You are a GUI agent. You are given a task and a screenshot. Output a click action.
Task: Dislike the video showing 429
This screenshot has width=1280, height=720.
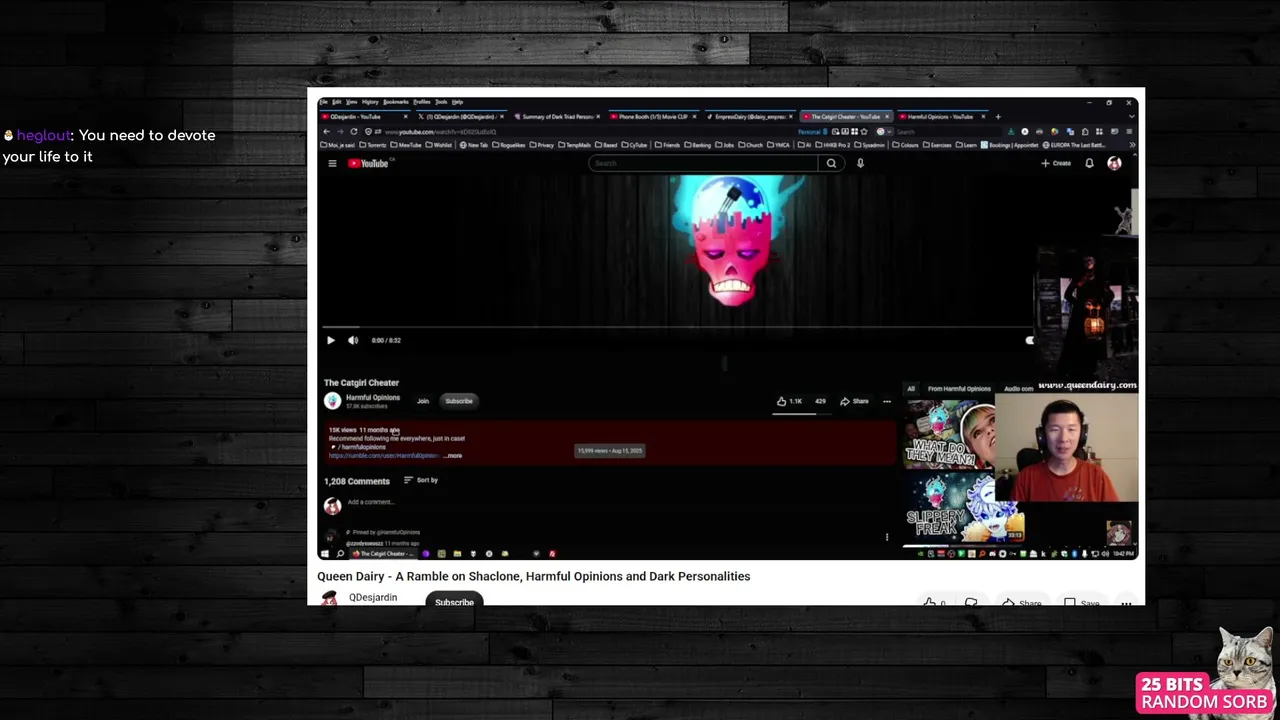[820, 401]
